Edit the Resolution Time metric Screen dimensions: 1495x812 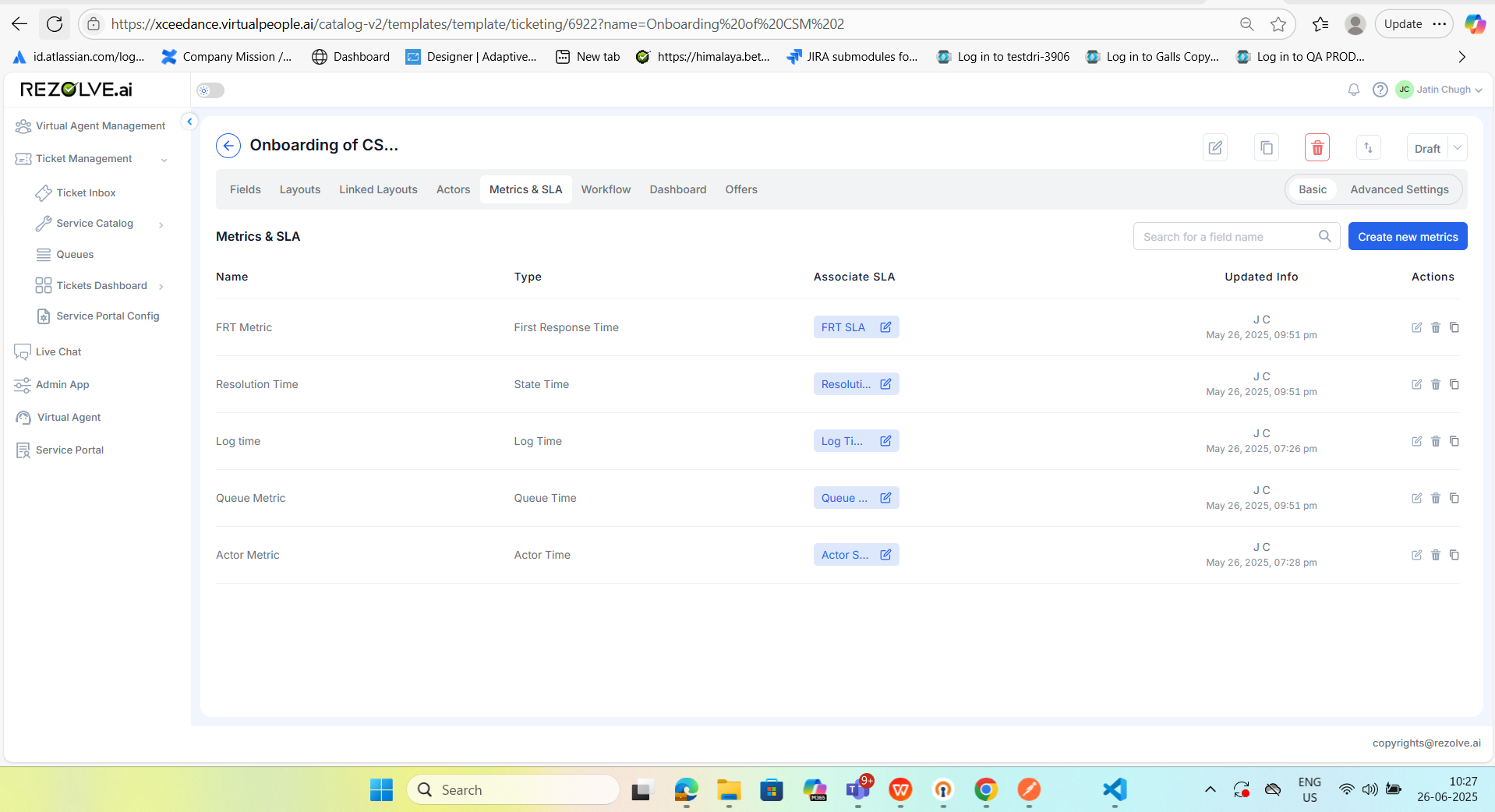coord(1416,384)
